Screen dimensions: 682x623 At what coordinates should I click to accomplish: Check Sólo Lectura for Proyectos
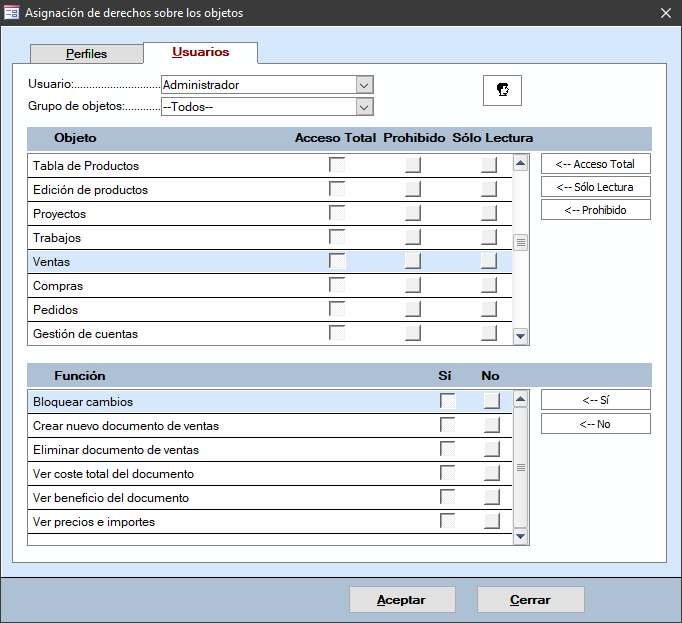click(488, 213)
